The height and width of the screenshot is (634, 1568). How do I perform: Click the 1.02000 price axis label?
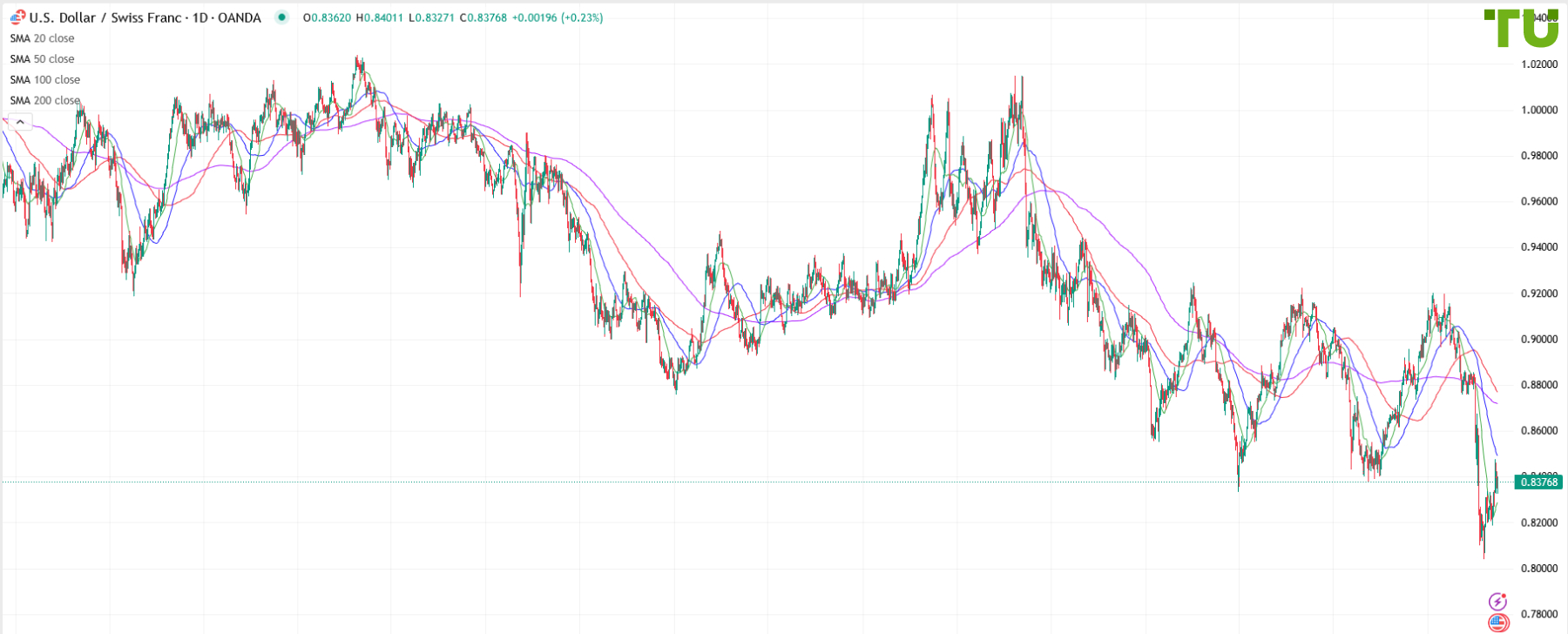pyautogui.click(x=1539, y=64)
